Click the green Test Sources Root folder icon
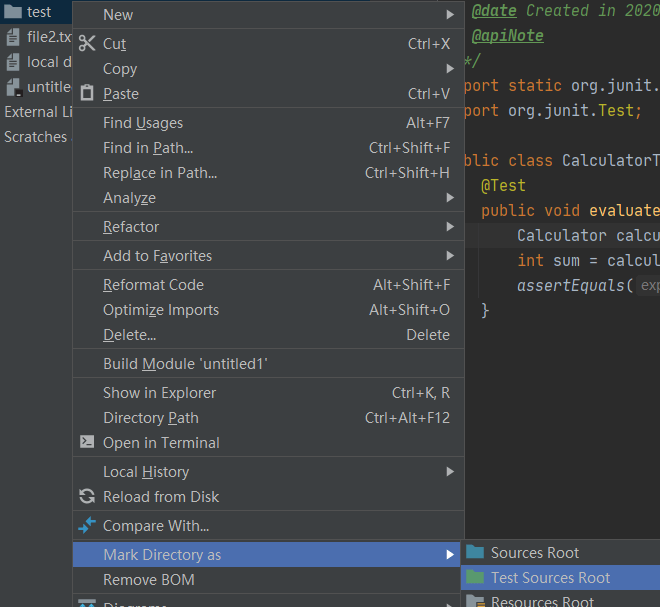 (475, 578)
